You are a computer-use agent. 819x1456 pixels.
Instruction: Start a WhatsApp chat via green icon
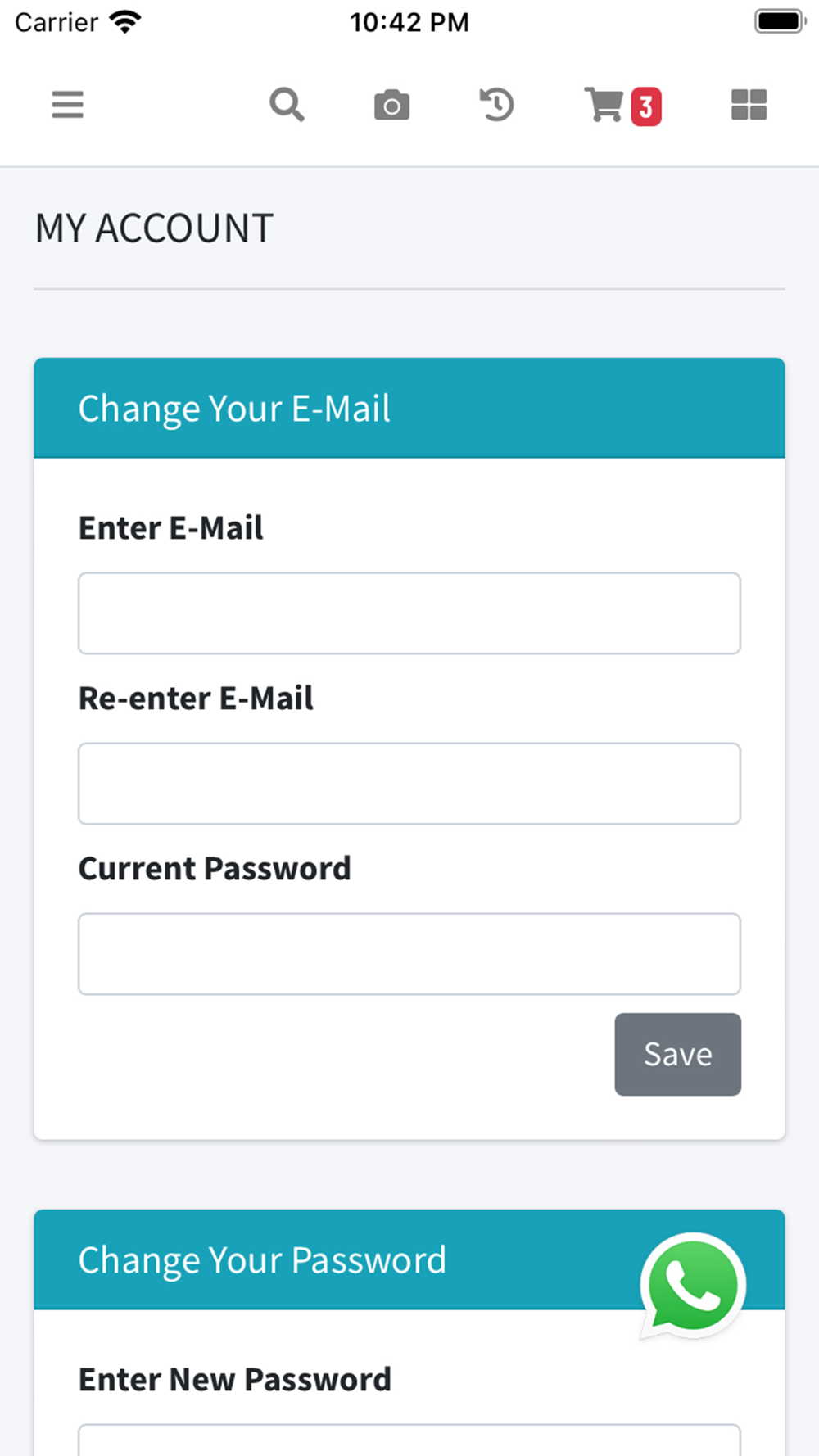[693, 1286]
